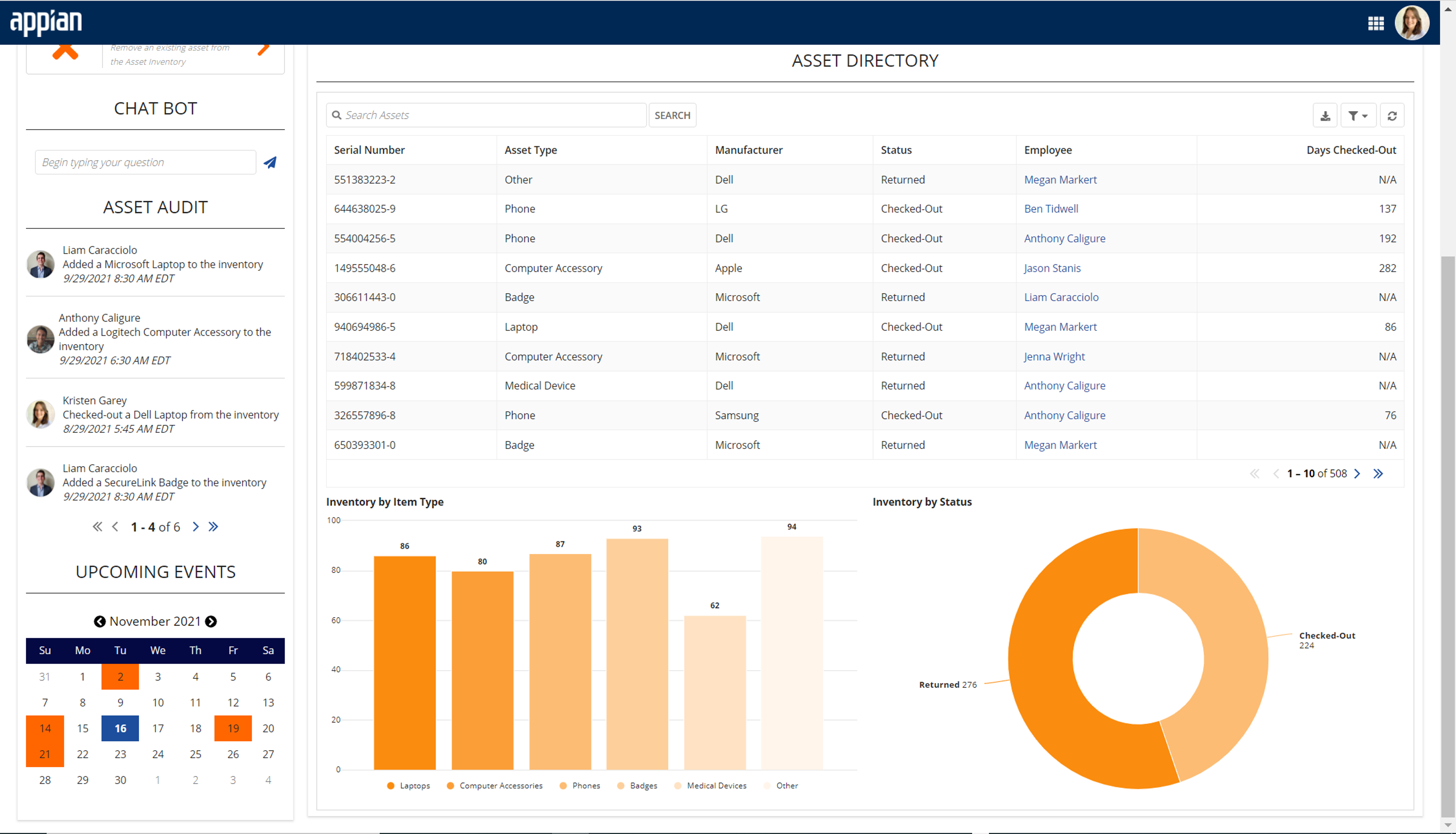Select November 2 event on calendar
This screenshot has width=1456, height=834.
(120, 677)
